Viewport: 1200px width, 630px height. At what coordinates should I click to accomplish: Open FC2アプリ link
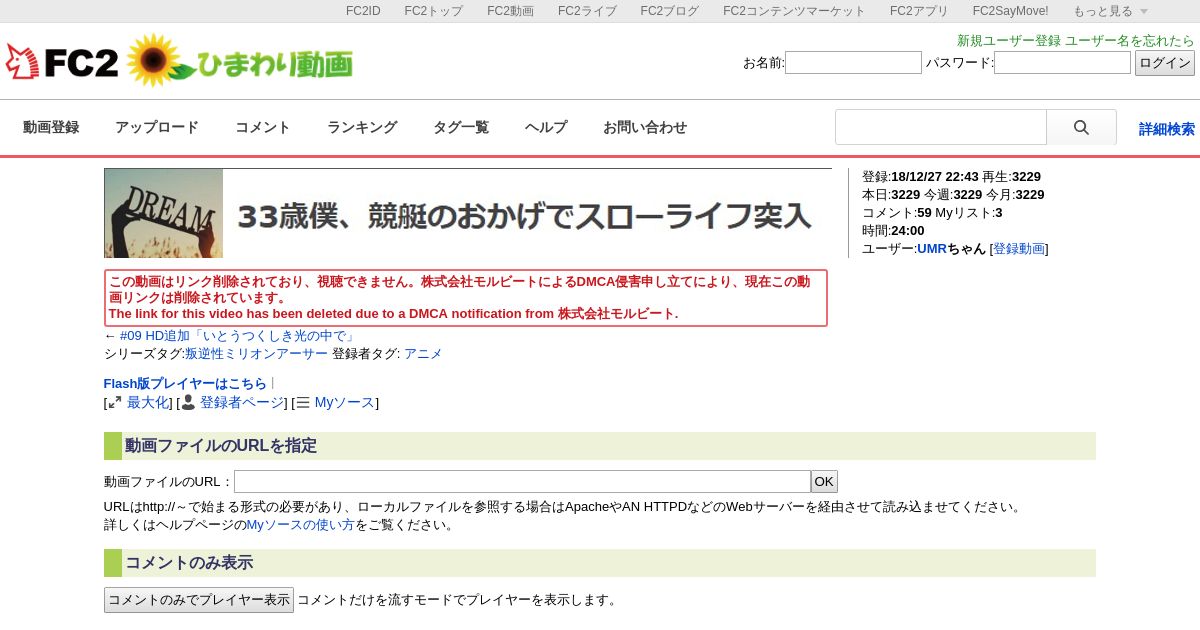919,11
